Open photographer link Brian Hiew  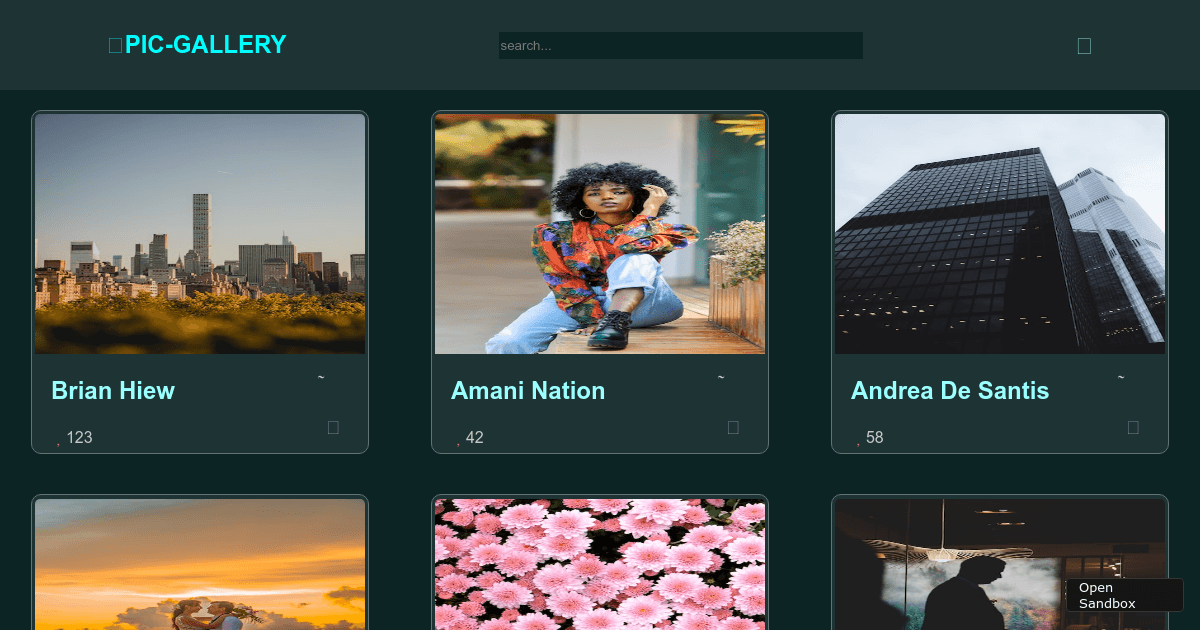113,391
